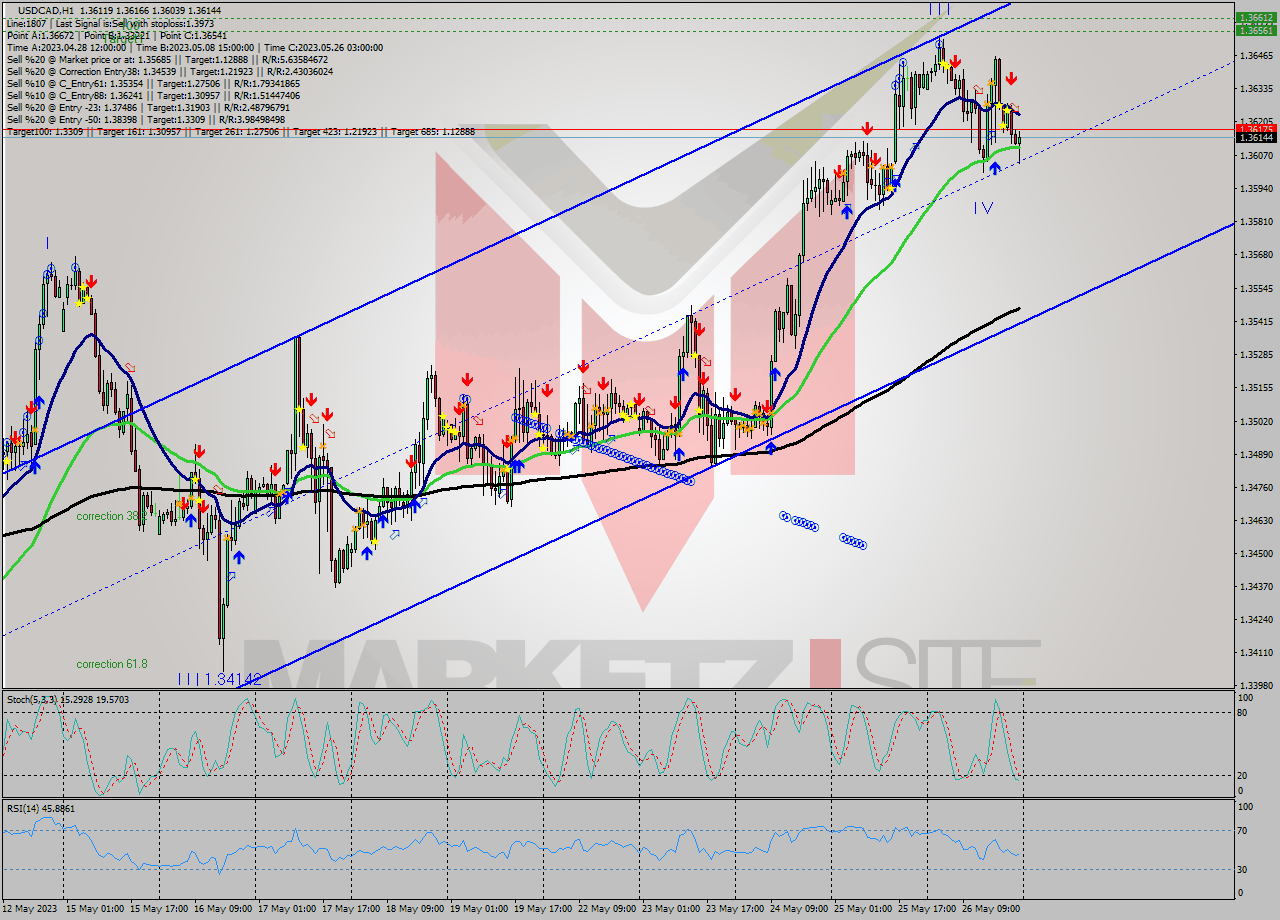The width and height of the screenshot is (1280, 920).
Task: Click the '19 May 17:00' time axis label
Action: pyautogui.click(x=542, y=908)
